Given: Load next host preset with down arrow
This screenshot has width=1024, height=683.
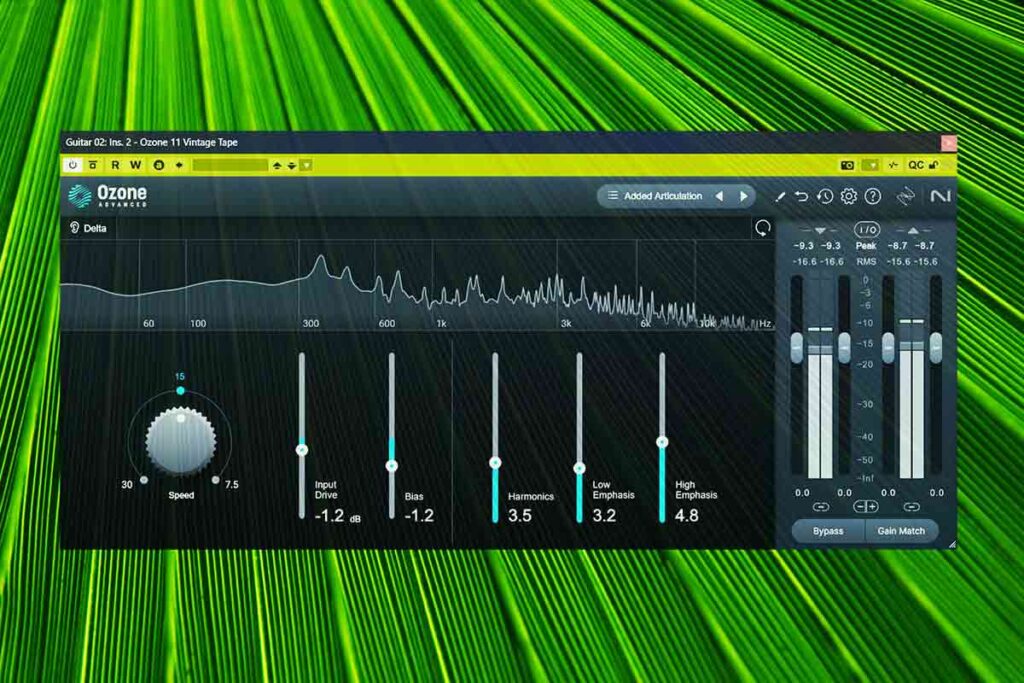Looking at the screenshot, I should click(292, 166).
